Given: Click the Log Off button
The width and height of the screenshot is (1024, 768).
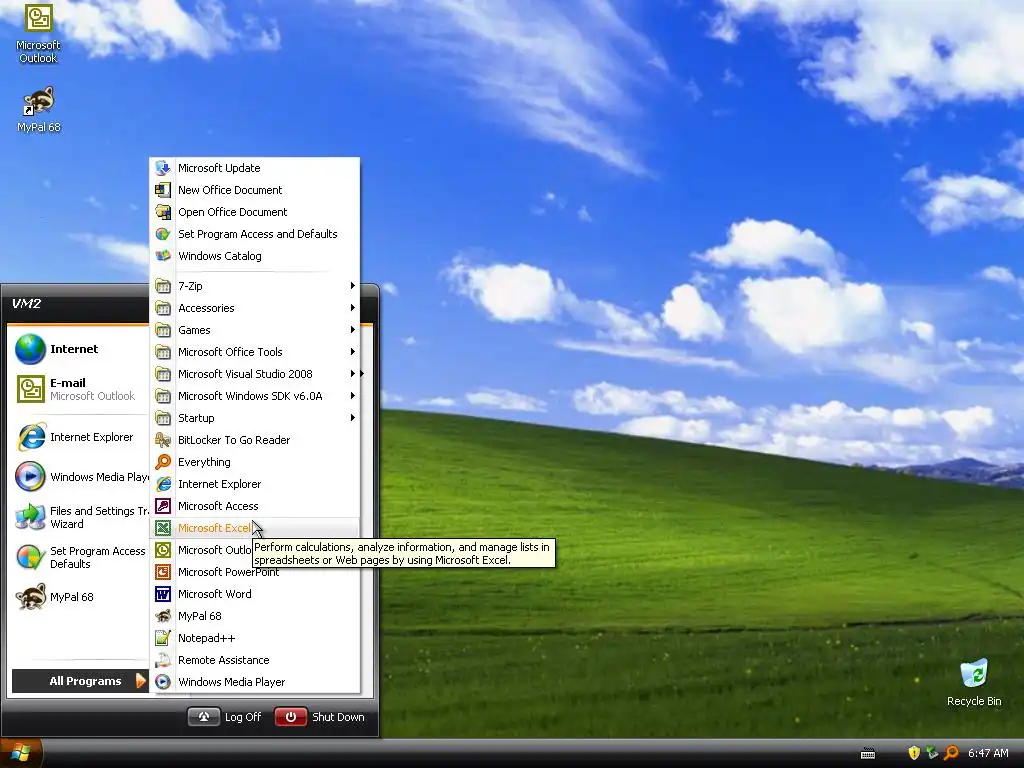Looking at the screenshot, I should point(226,717).
